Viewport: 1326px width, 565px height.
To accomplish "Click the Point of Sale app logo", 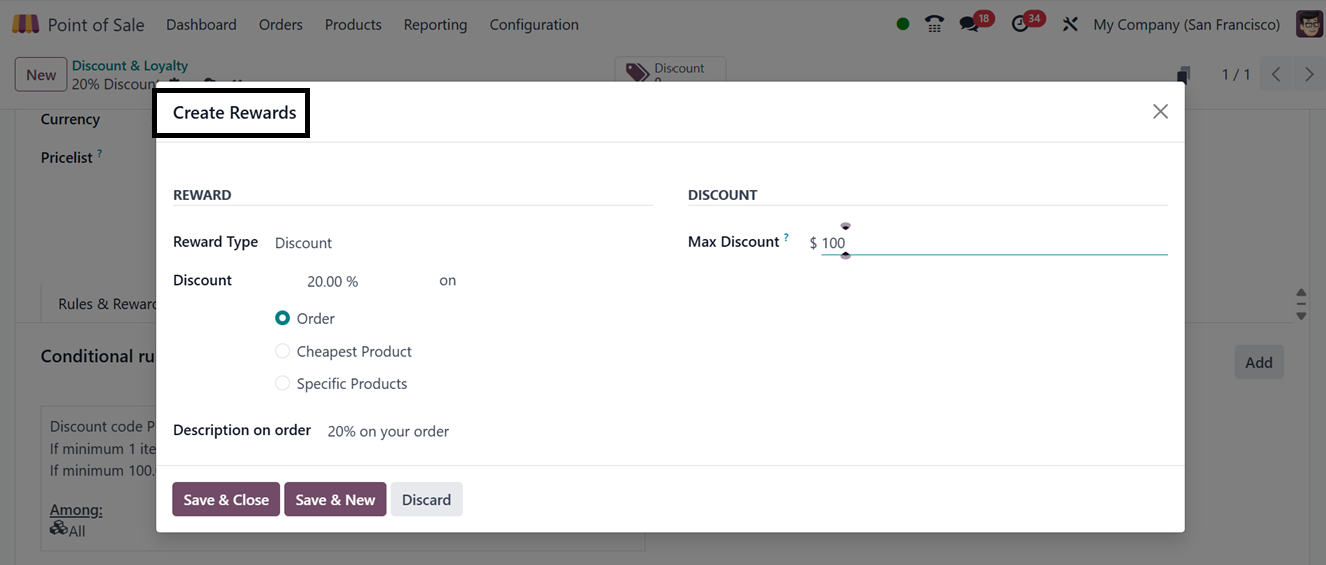I will (25, 24).
